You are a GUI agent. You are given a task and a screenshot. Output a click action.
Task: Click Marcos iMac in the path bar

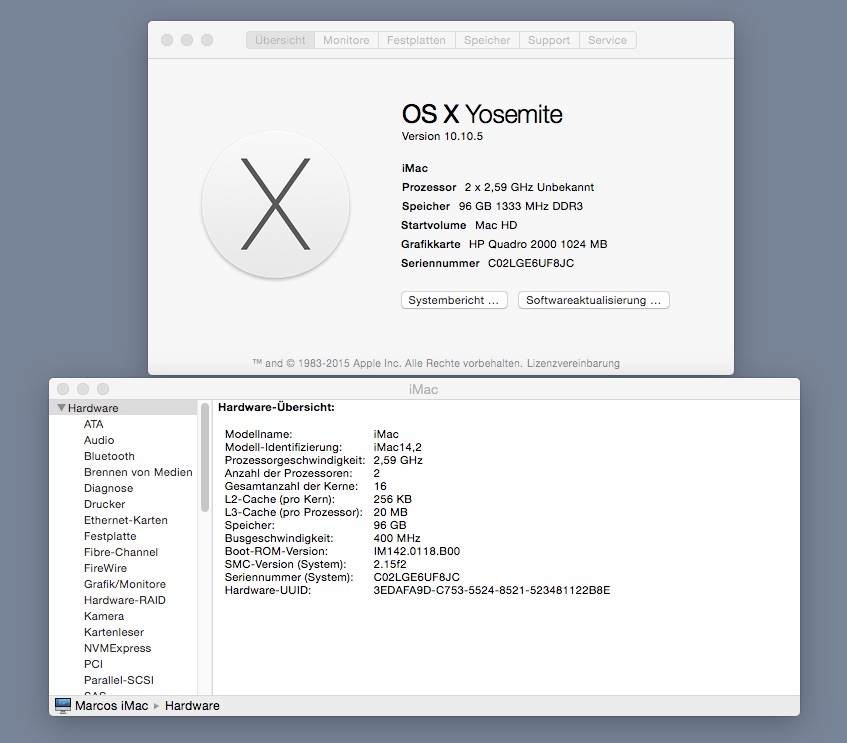(111, 706)
